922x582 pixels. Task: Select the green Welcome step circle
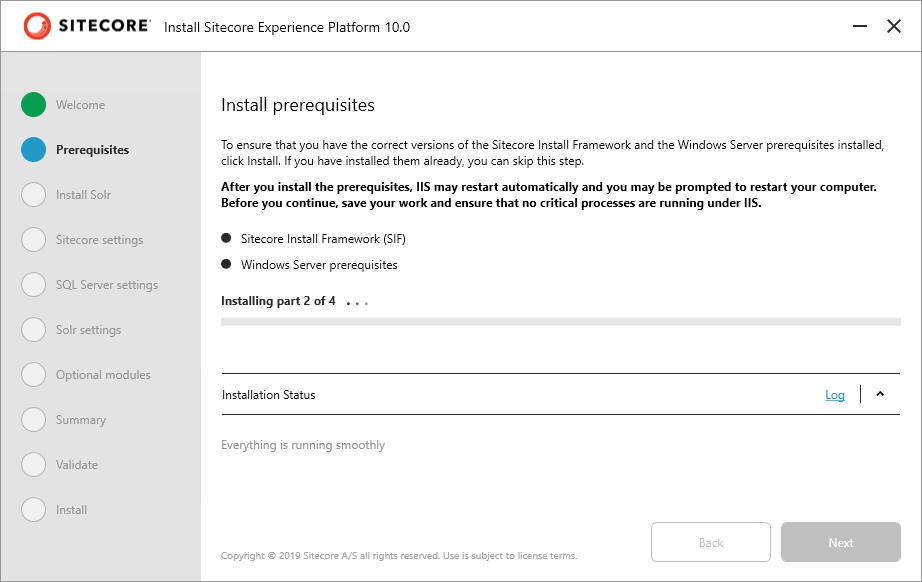34,105
